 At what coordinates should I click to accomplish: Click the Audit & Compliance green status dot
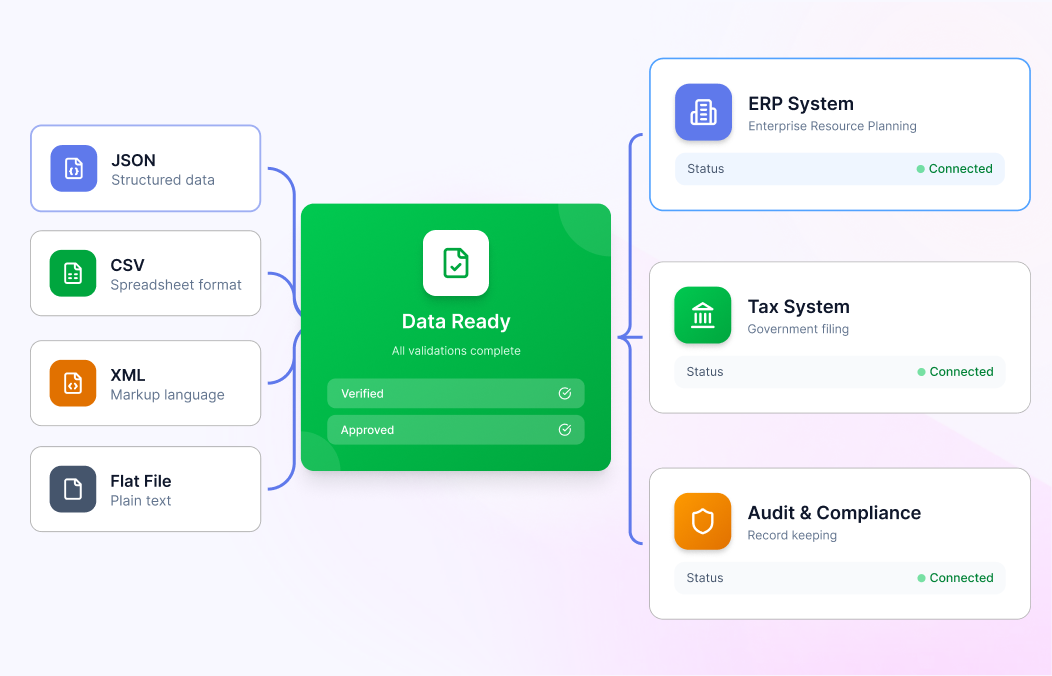(x=921, y=578)
